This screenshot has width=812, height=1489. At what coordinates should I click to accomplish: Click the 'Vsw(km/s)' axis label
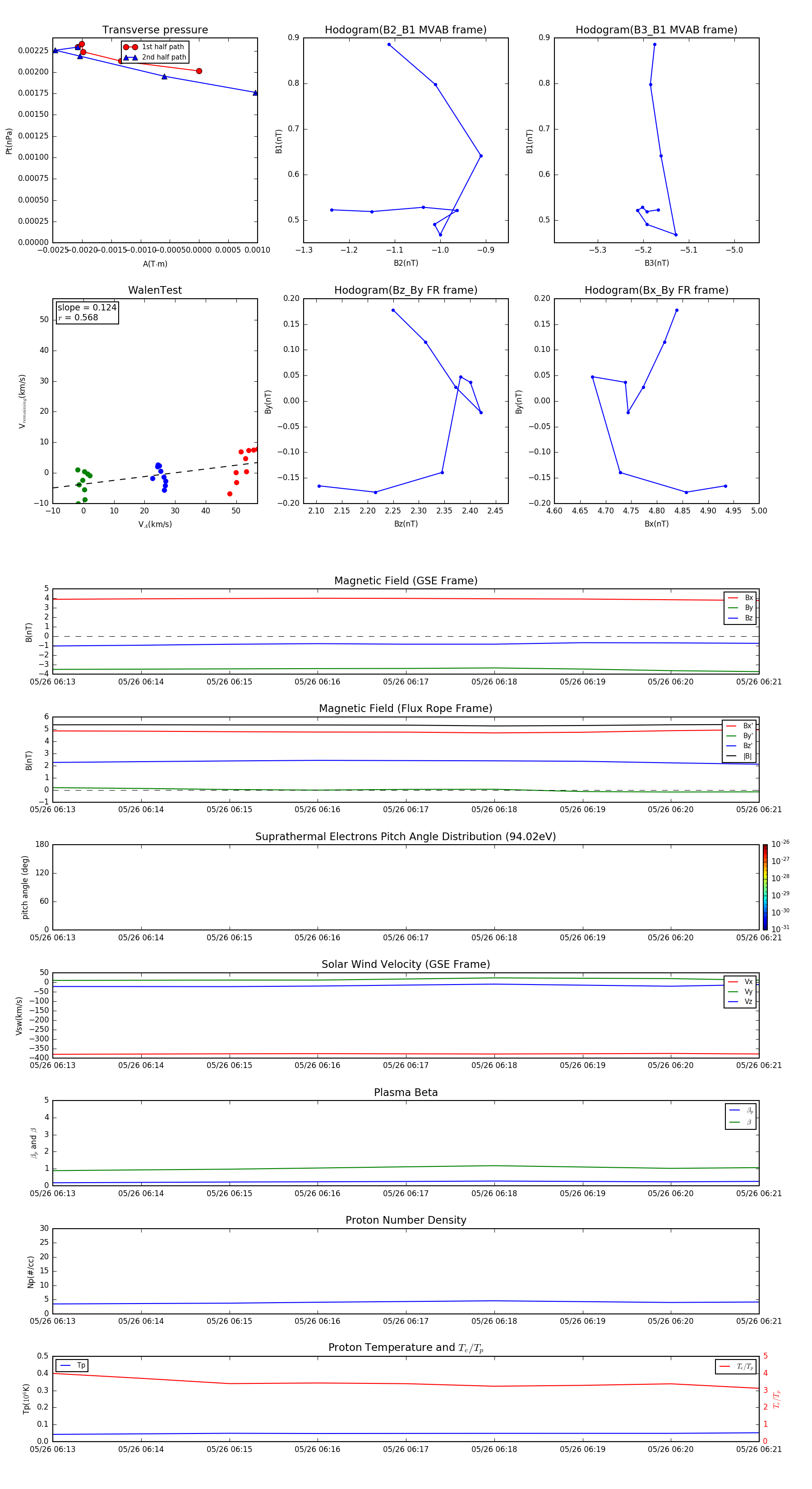(19, 1016)
